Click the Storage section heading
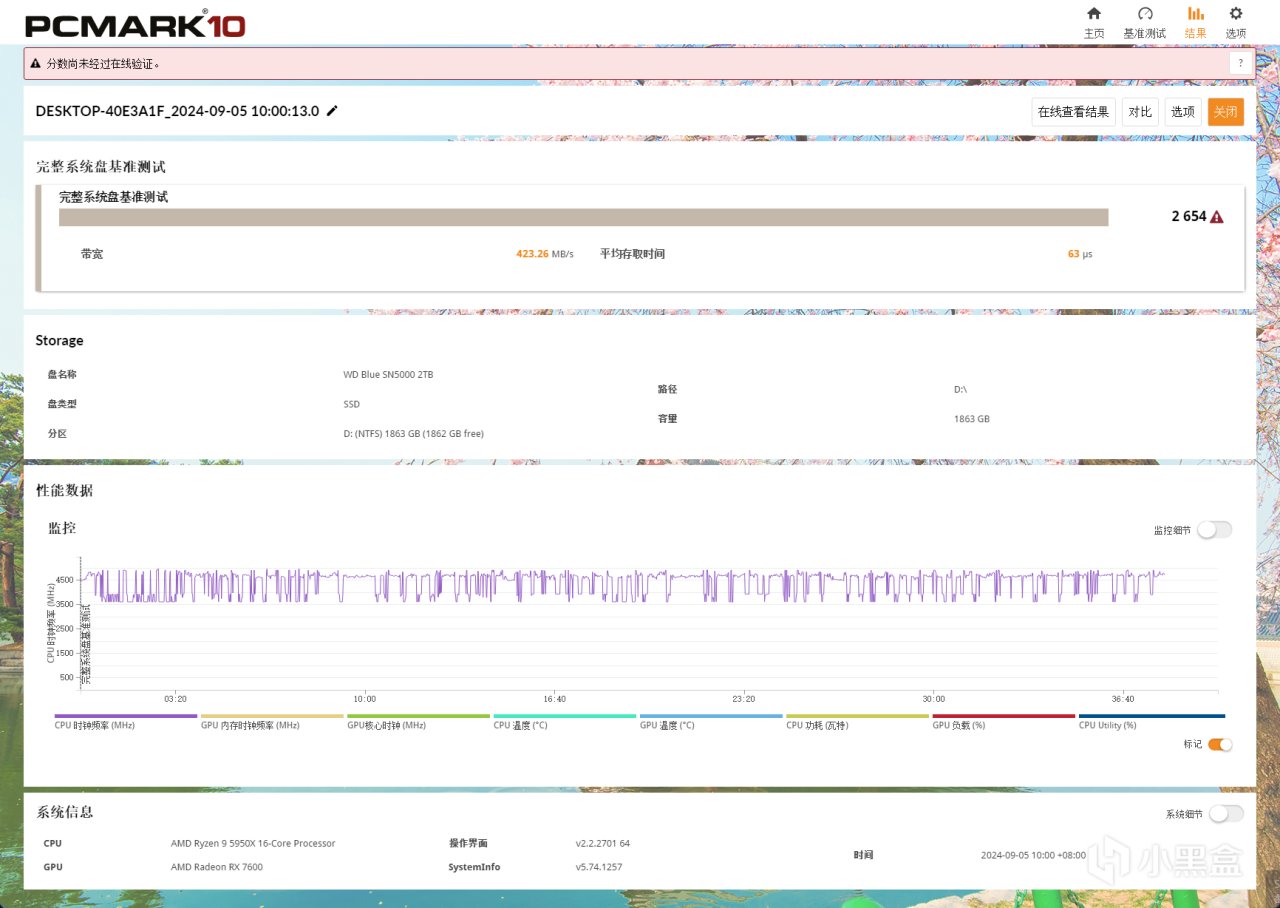 point(59,340)
